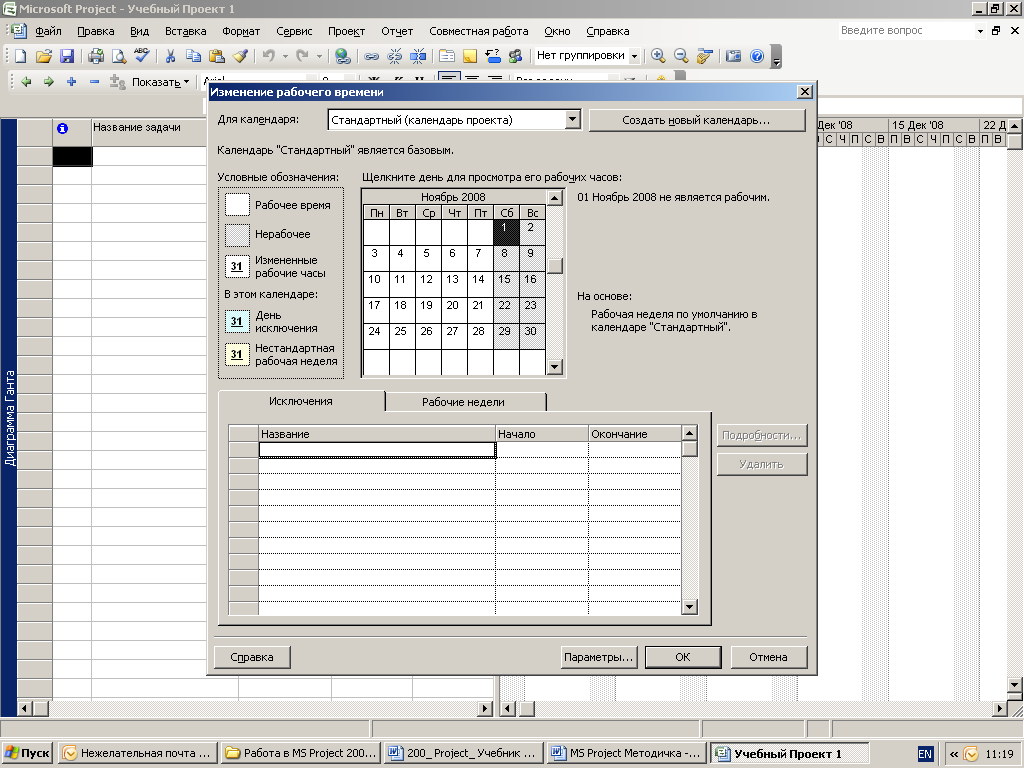This screenshot has height=768, width=1024.
Task: Confirm the dialog with OK
Action: [682, 657]
